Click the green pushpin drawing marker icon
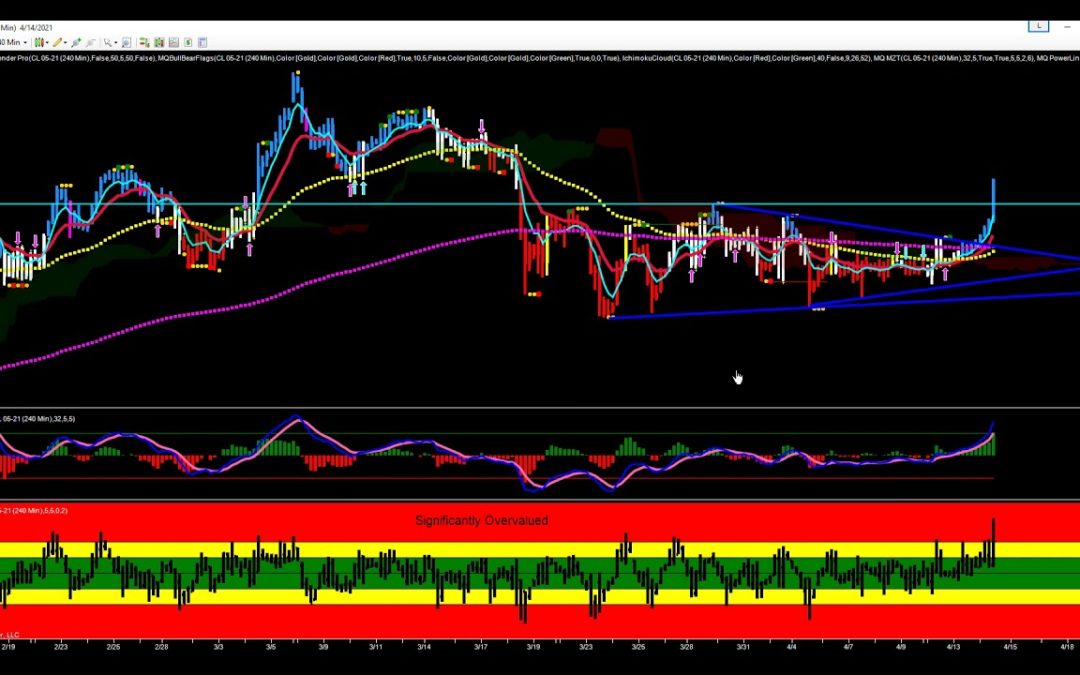The height and width of the screenshot is (675, 1080). [76, 42]
